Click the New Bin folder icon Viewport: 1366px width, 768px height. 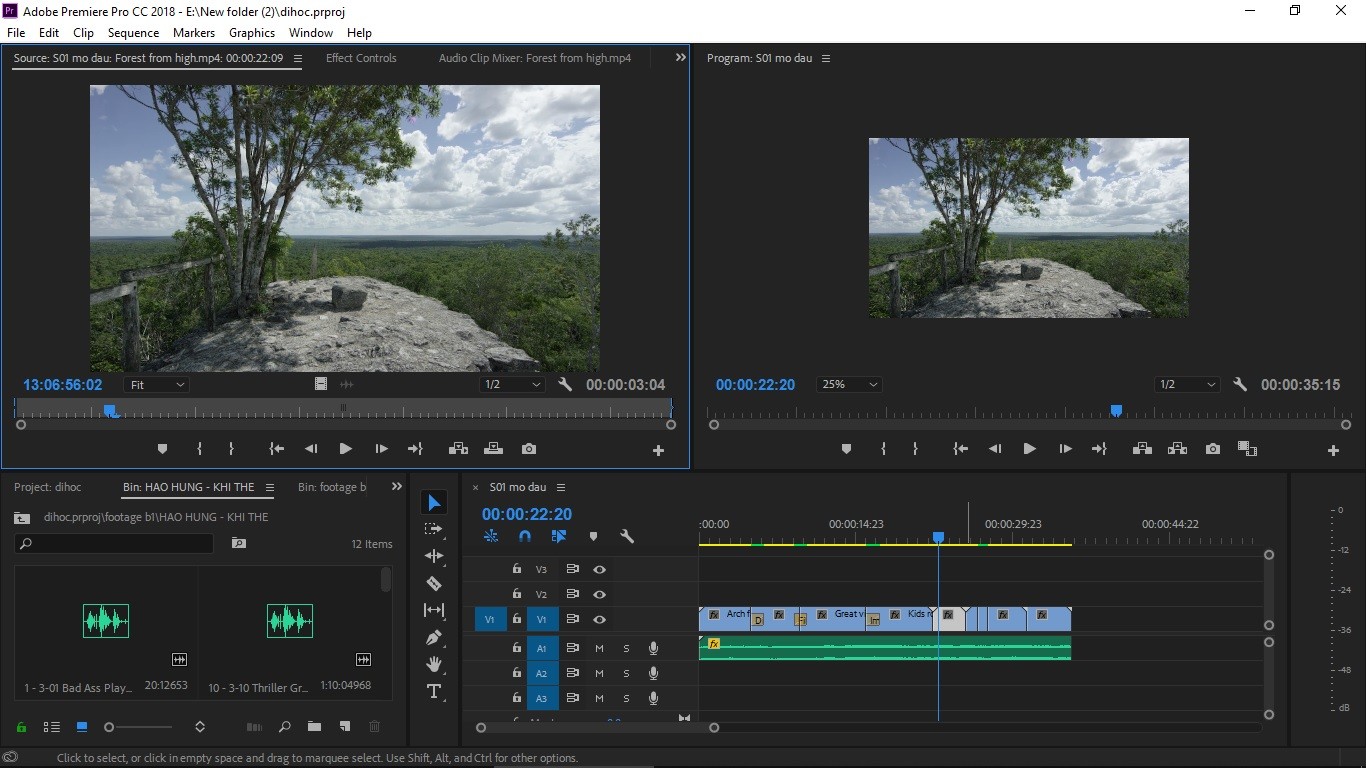click(x=314, y=727)
